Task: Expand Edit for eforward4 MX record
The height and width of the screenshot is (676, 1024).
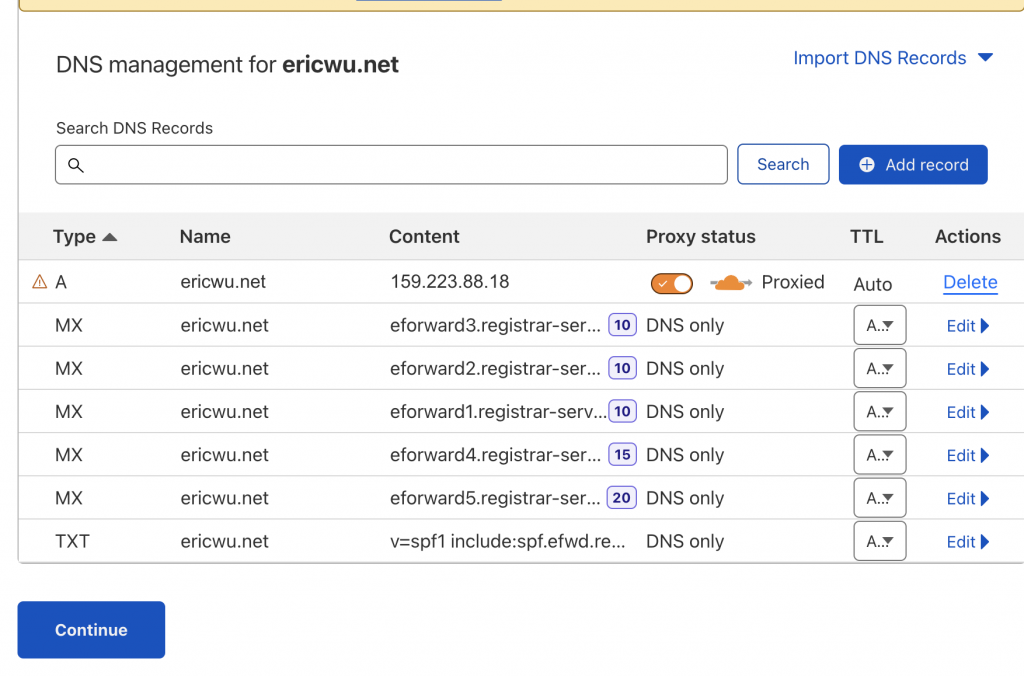Action: [968, 455]
